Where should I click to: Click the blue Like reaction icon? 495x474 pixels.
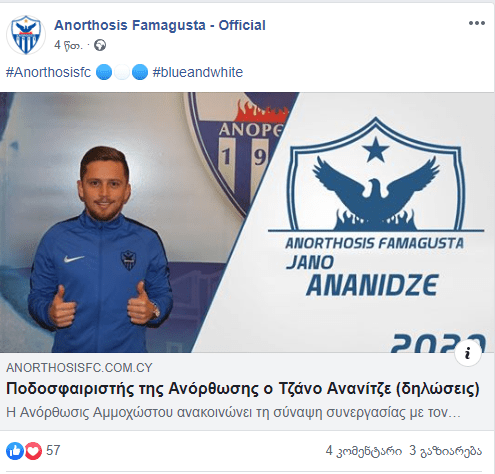coord(15,451)
